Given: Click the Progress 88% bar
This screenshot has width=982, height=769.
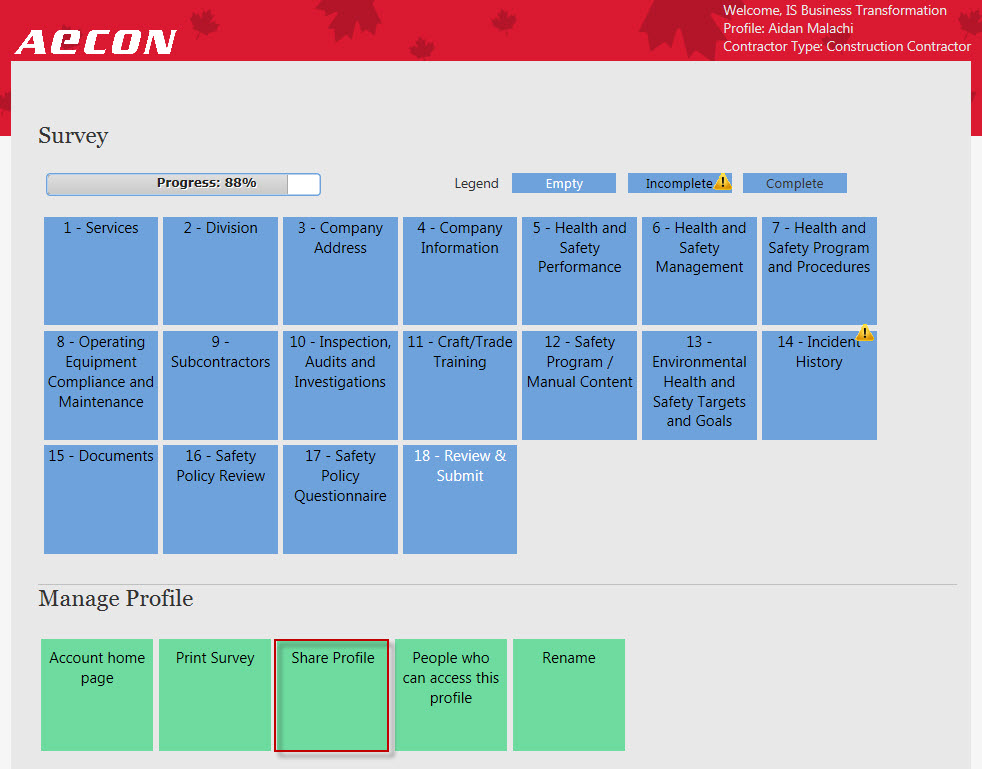Looking at the screenshot, I should click(183, 184).
